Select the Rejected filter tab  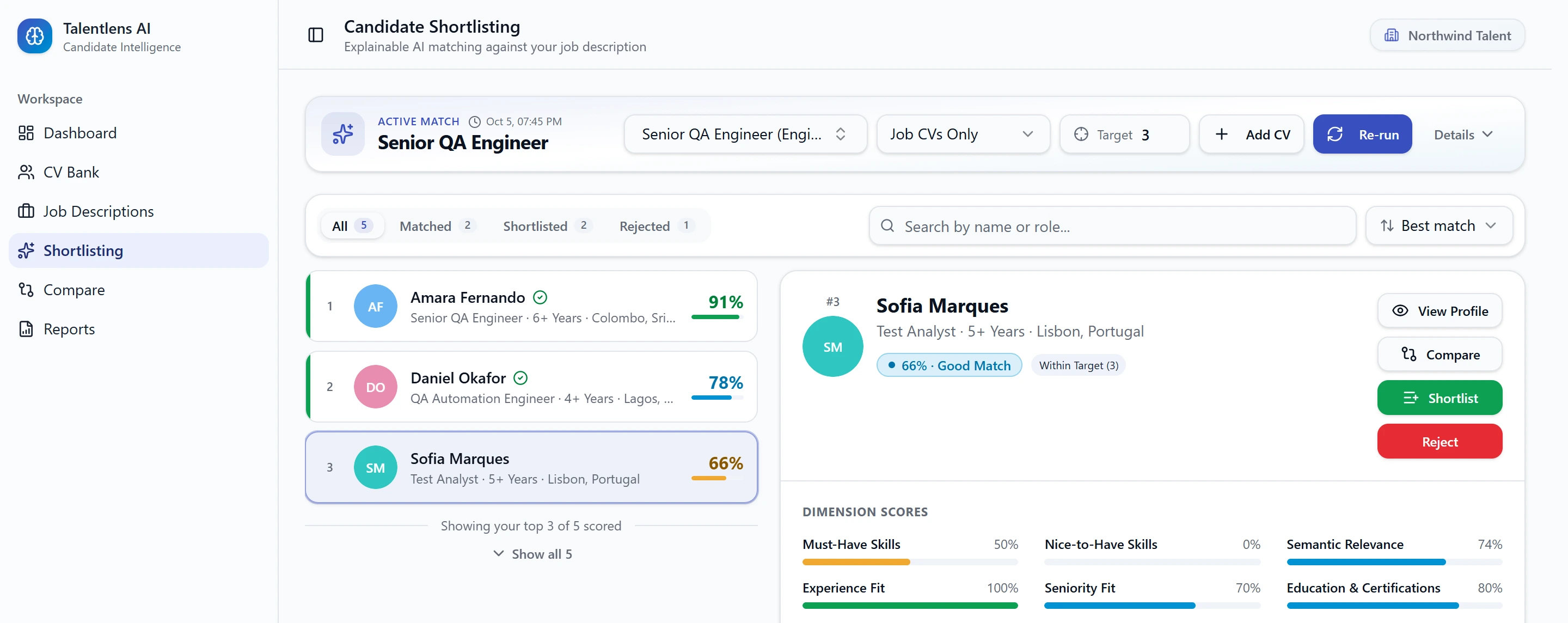pyautogui.click(x=656, y=226)
